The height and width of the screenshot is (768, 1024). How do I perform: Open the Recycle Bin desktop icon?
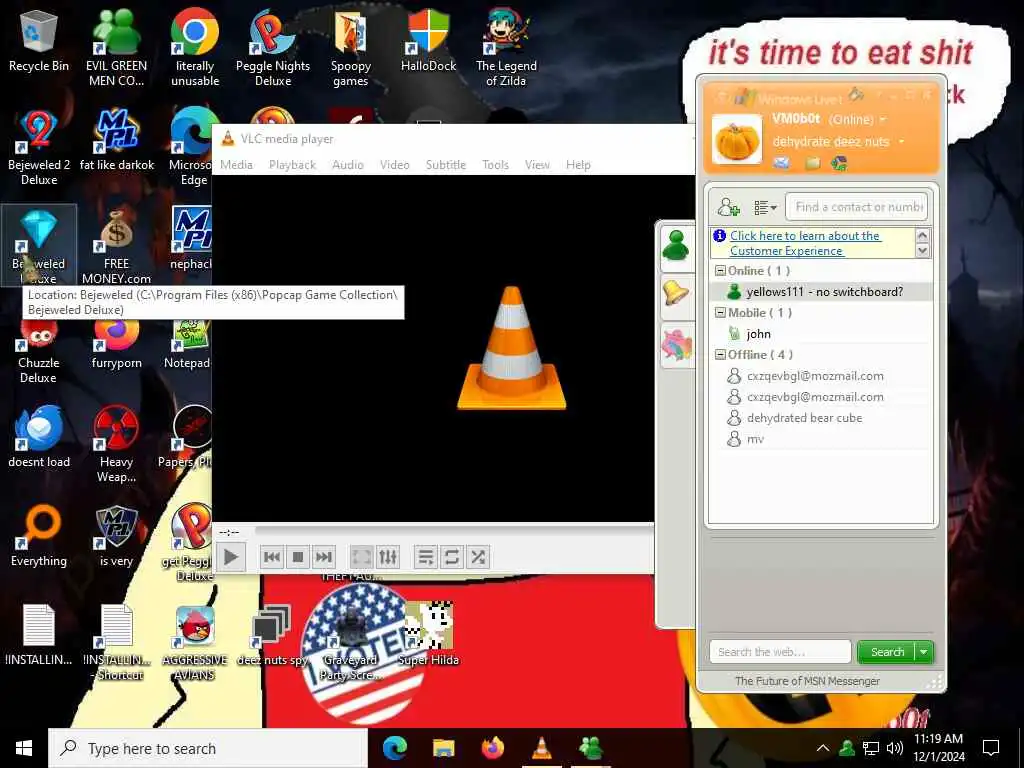[39, 40]
